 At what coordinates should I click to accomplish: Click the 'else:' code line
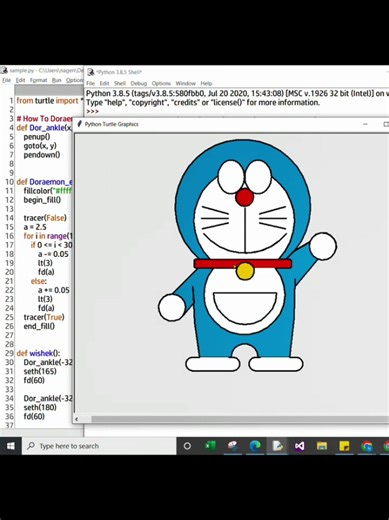[x=39, y=281]
